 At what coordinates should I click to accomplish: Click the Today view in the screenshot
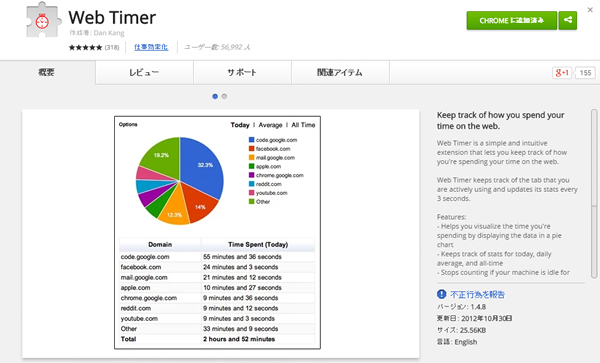240,125
